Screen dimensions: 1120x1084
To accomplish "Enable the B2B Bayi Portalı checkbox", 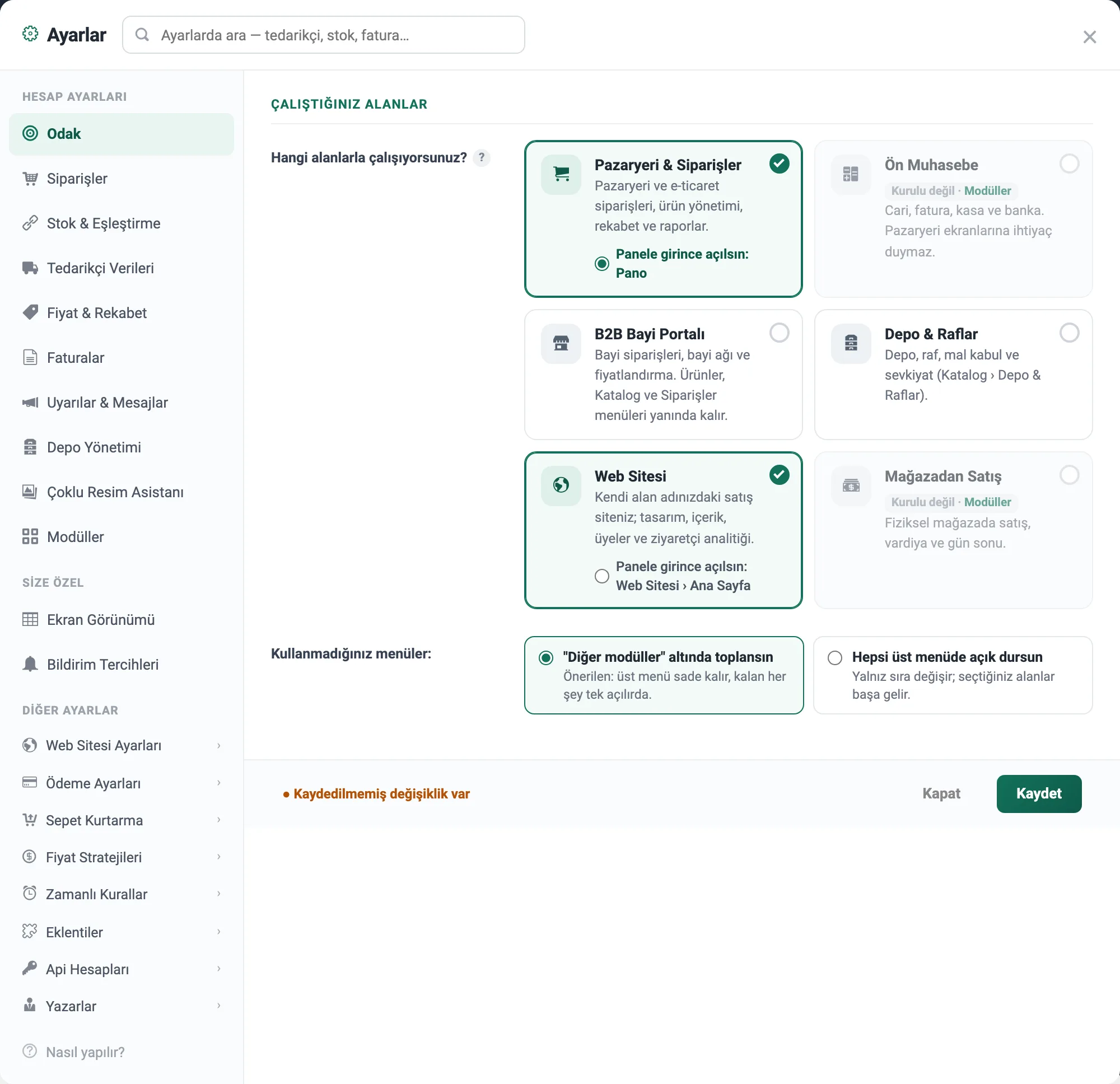I will (780, 333).
